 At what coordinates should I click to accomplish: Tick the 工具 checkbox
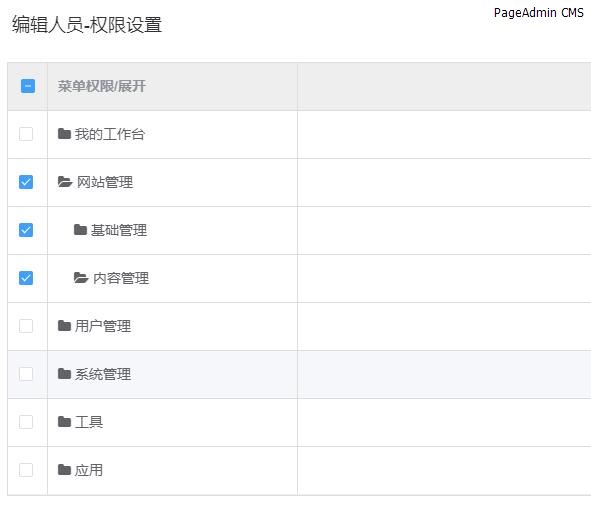point(26,422)
